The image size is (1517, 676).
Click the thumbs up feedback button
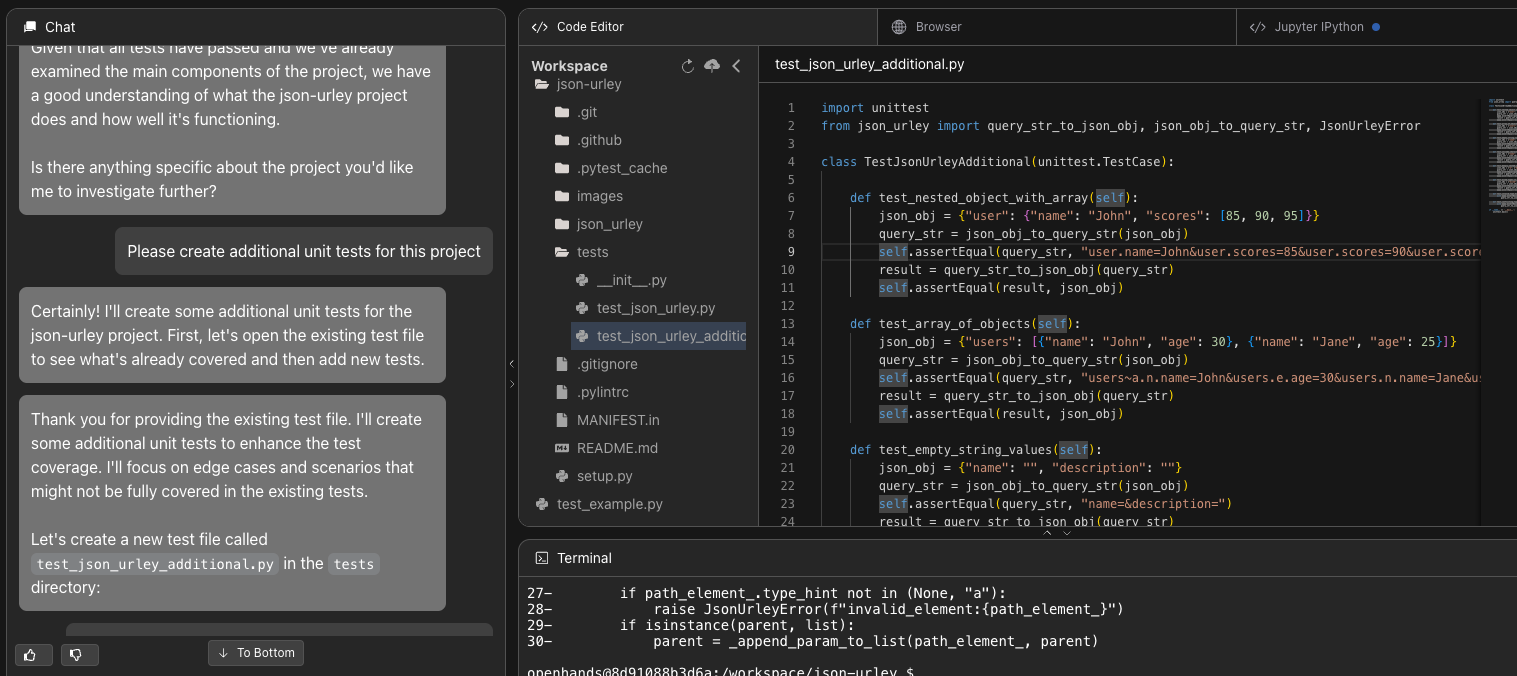pos(33,655)
